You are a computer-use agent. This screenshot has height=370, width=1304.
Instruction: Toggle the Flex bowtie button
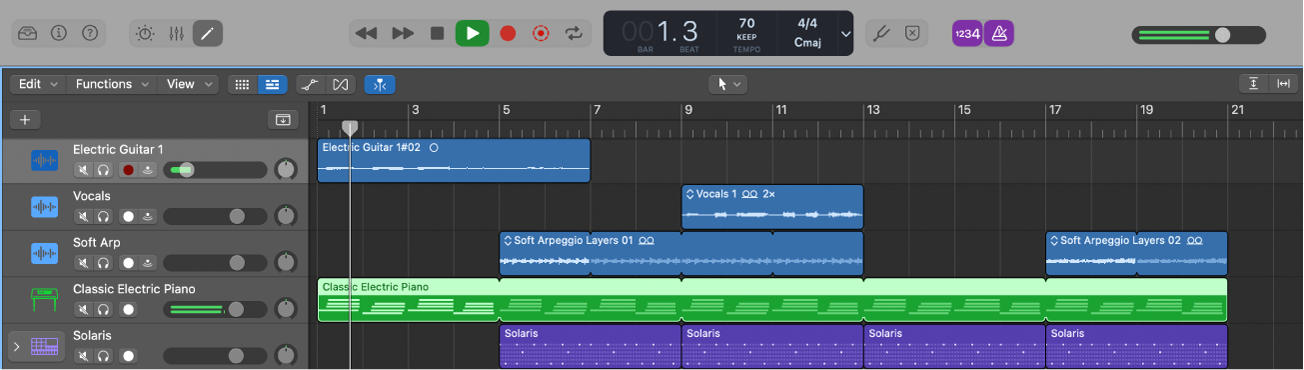click(x=340, y=85)
